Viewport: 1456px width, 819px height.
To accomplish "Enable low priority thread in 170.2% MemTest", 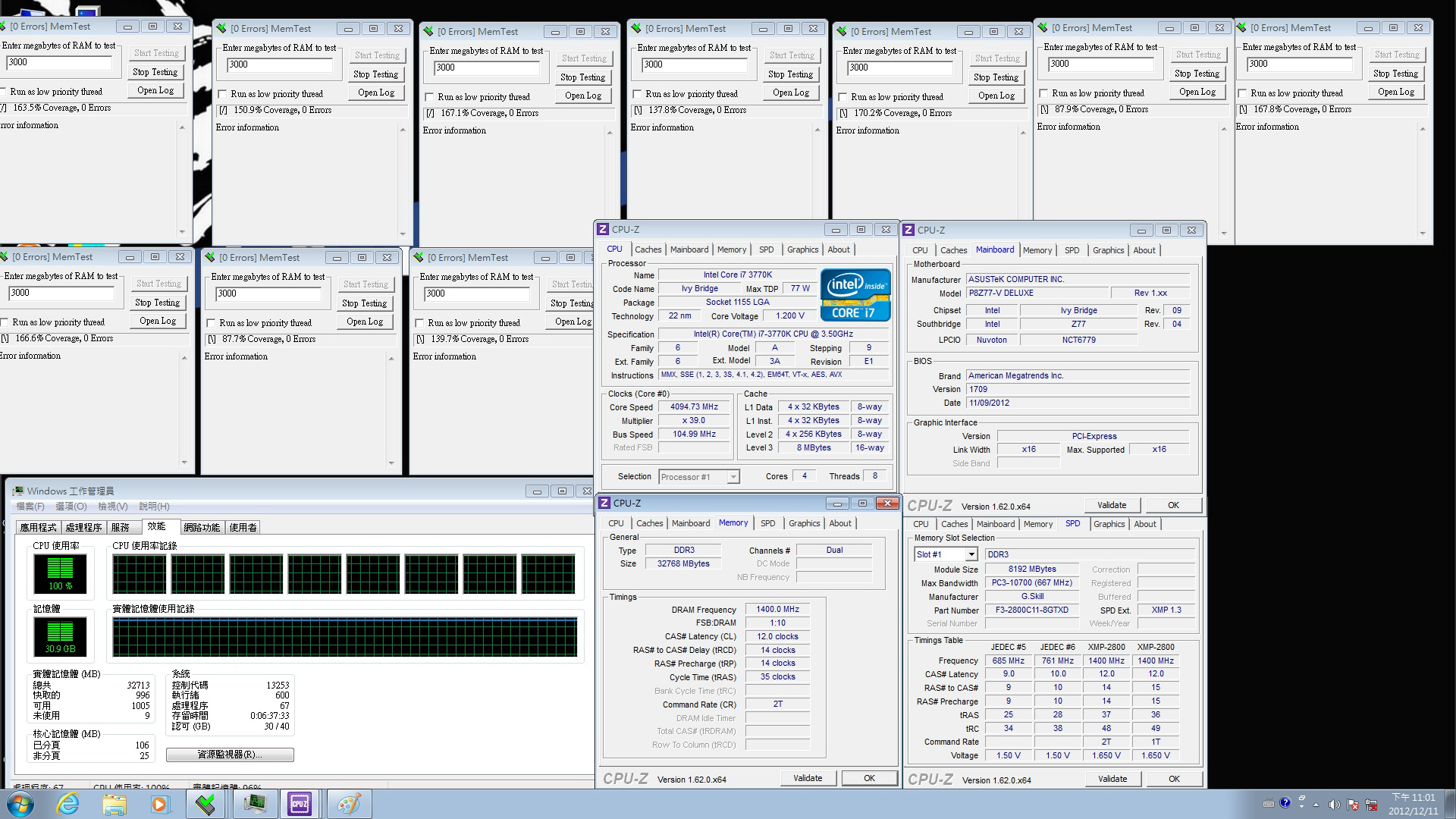I will pyautogui.click(x=843, y=97).
